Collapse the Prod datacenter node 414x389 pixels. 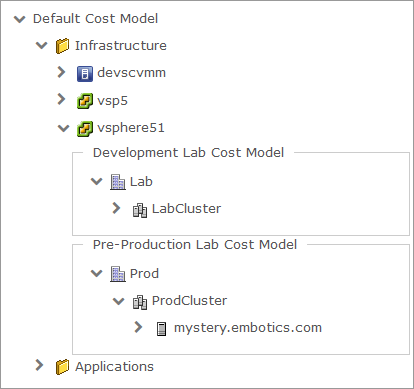tap(97, 273)
